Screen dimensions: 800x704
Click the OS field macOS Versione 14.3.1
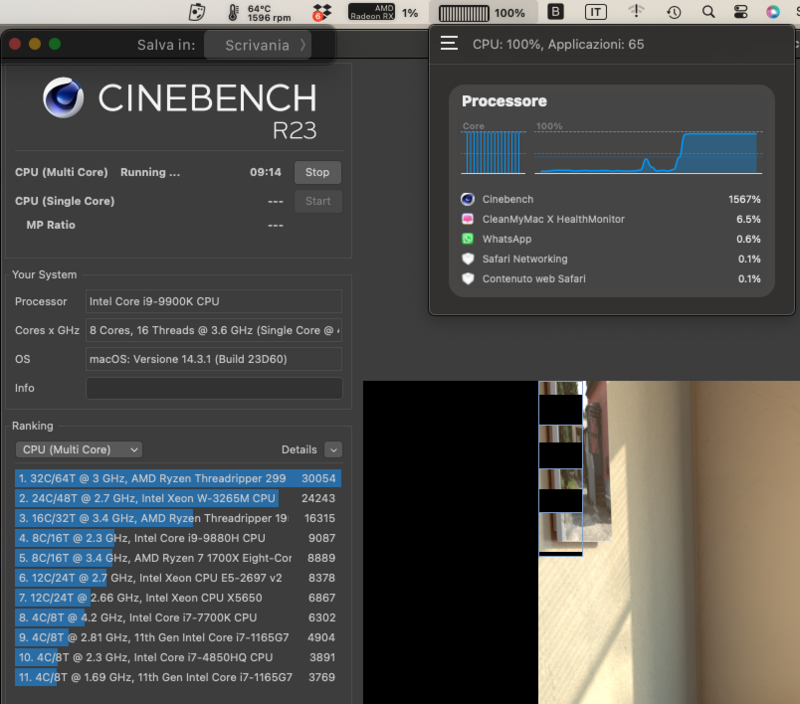tap(214, 359)
